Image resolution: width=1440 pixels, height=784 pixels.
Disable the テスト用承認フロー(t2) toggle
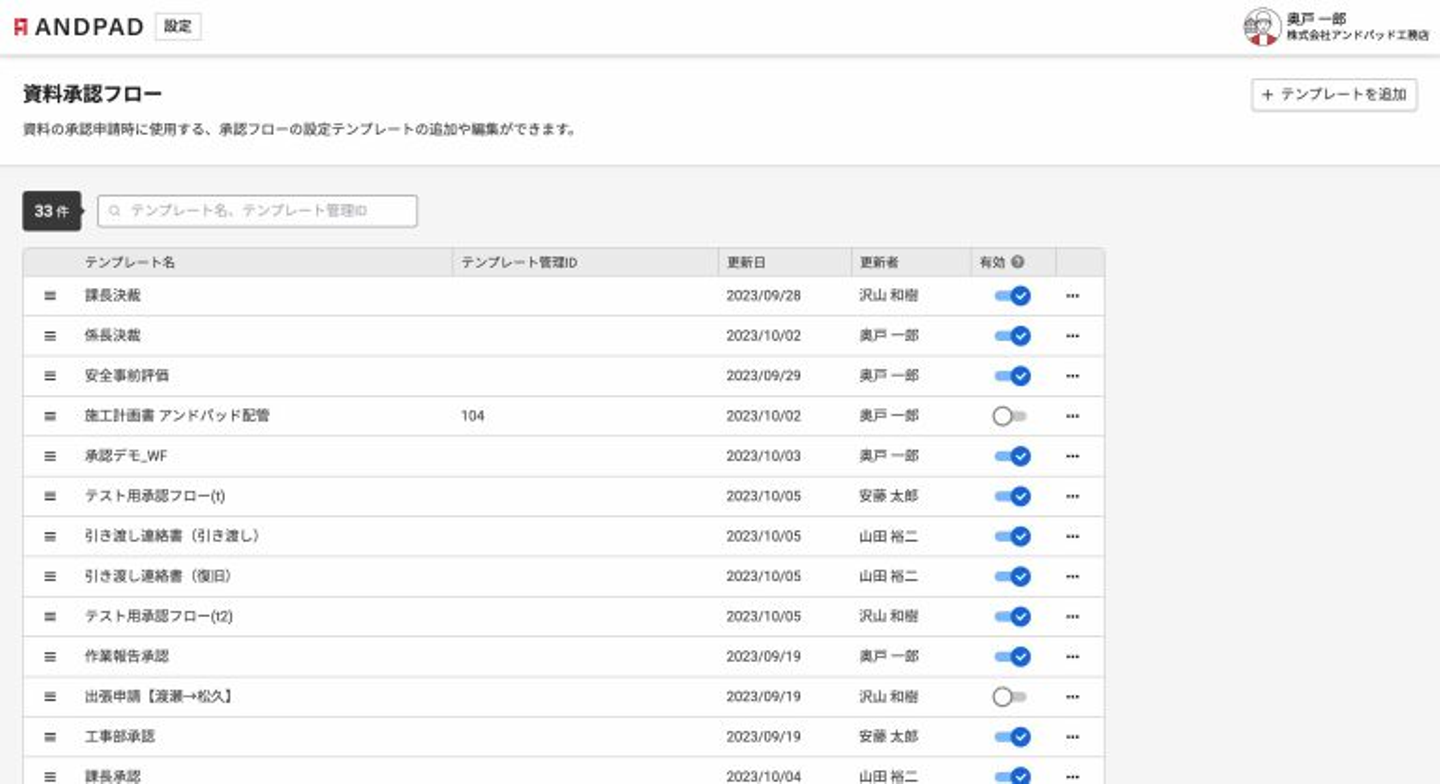click(x=1012, y=616)
